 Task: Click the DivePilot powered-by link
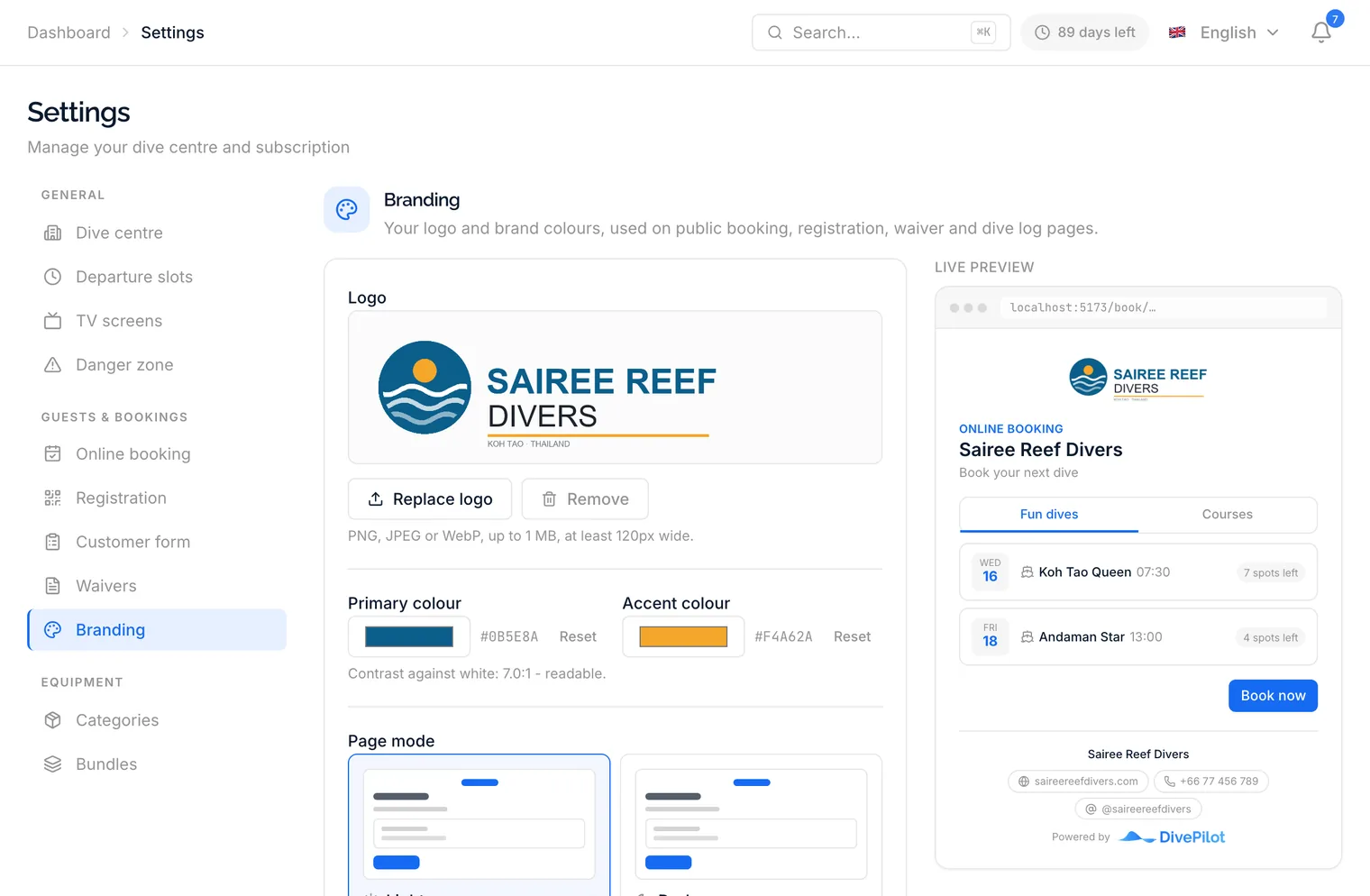click(1172, 837)
